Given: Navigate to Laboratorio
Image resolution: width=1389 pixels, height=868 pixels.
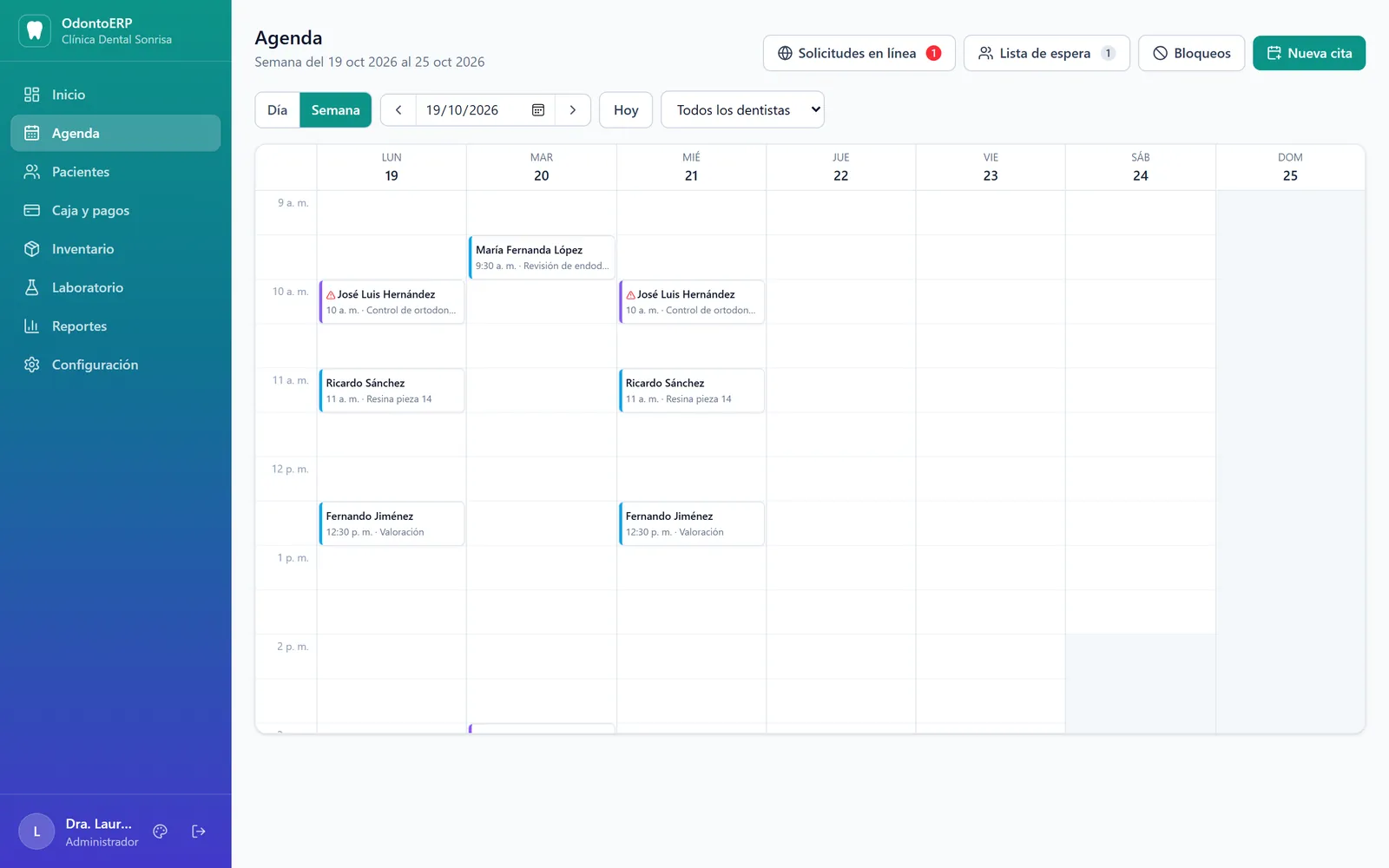Looking at the screenshot, I should pos(115,287).
